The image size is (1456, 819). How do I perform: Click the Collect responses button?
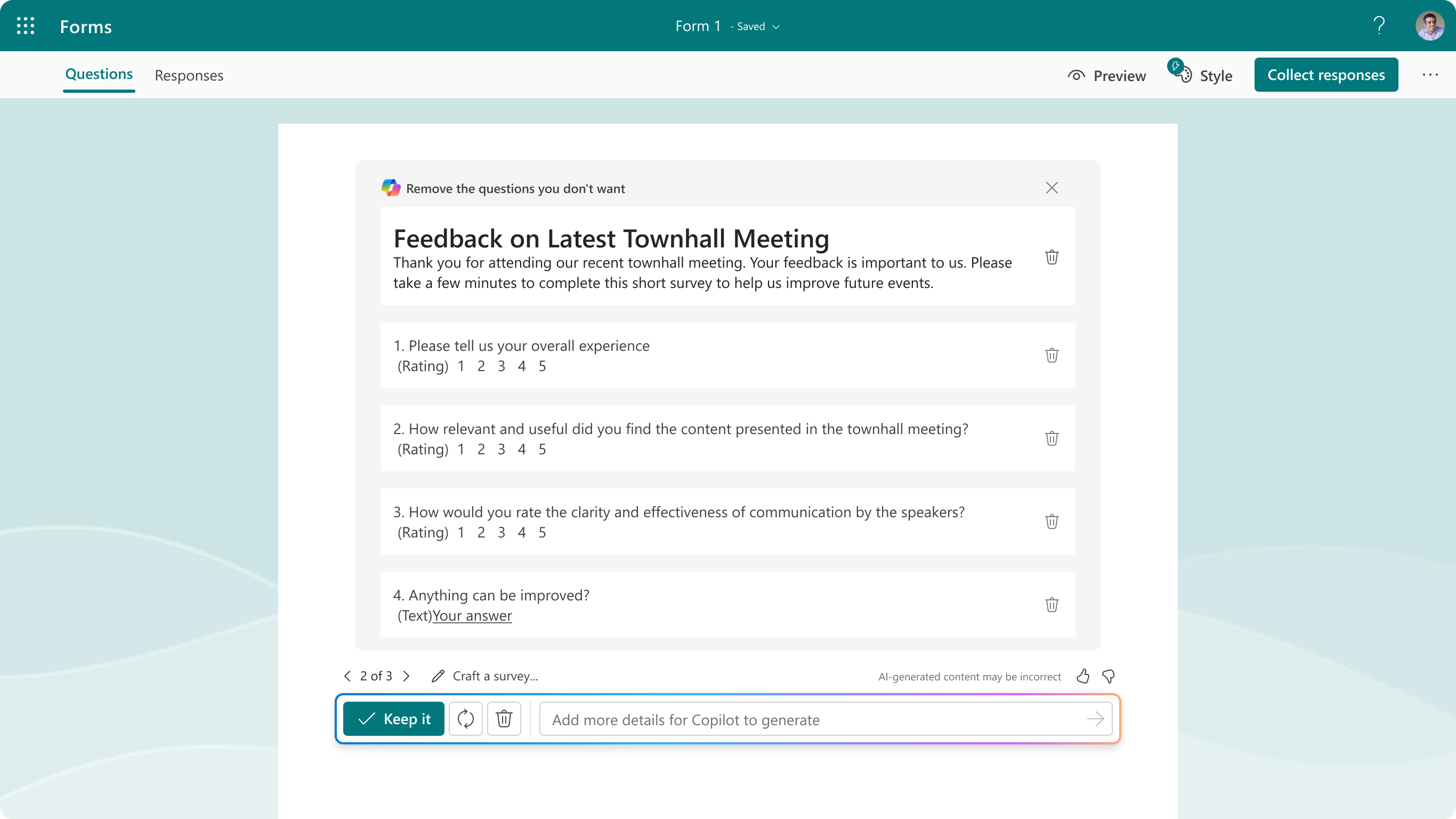pyautogui.click(x=1326, y=74)
